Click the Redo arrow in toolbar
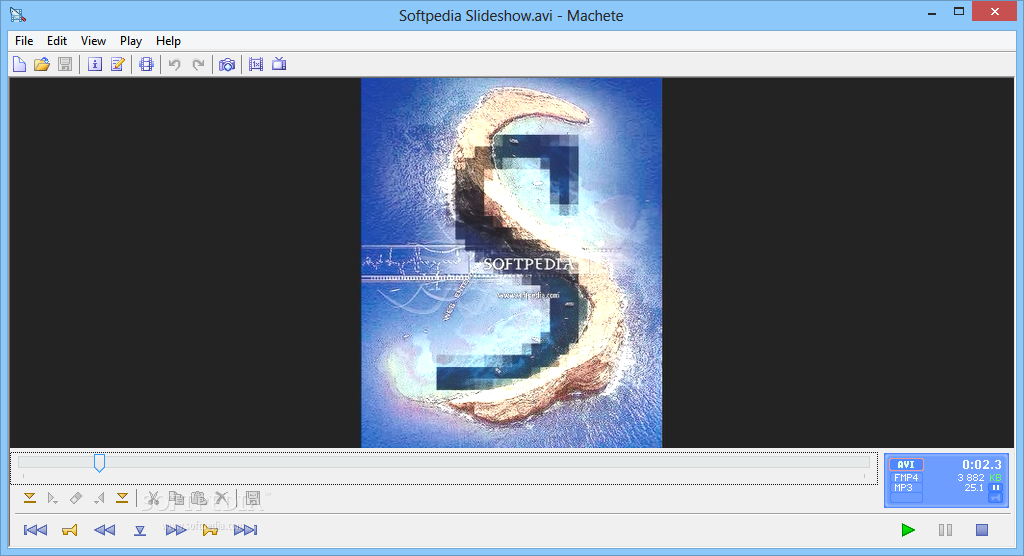This screenshot has width=1024, height=556. 198,64
